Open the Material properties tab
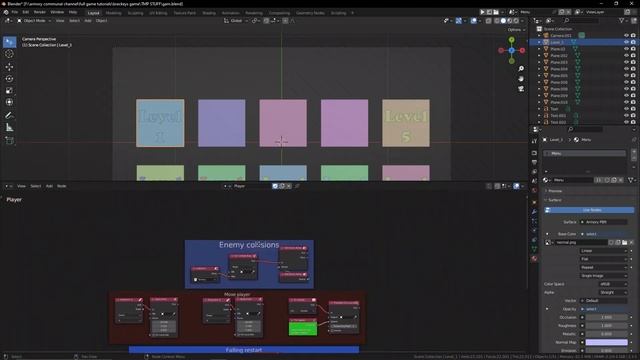640x360 pixels. tap(534, 258)
